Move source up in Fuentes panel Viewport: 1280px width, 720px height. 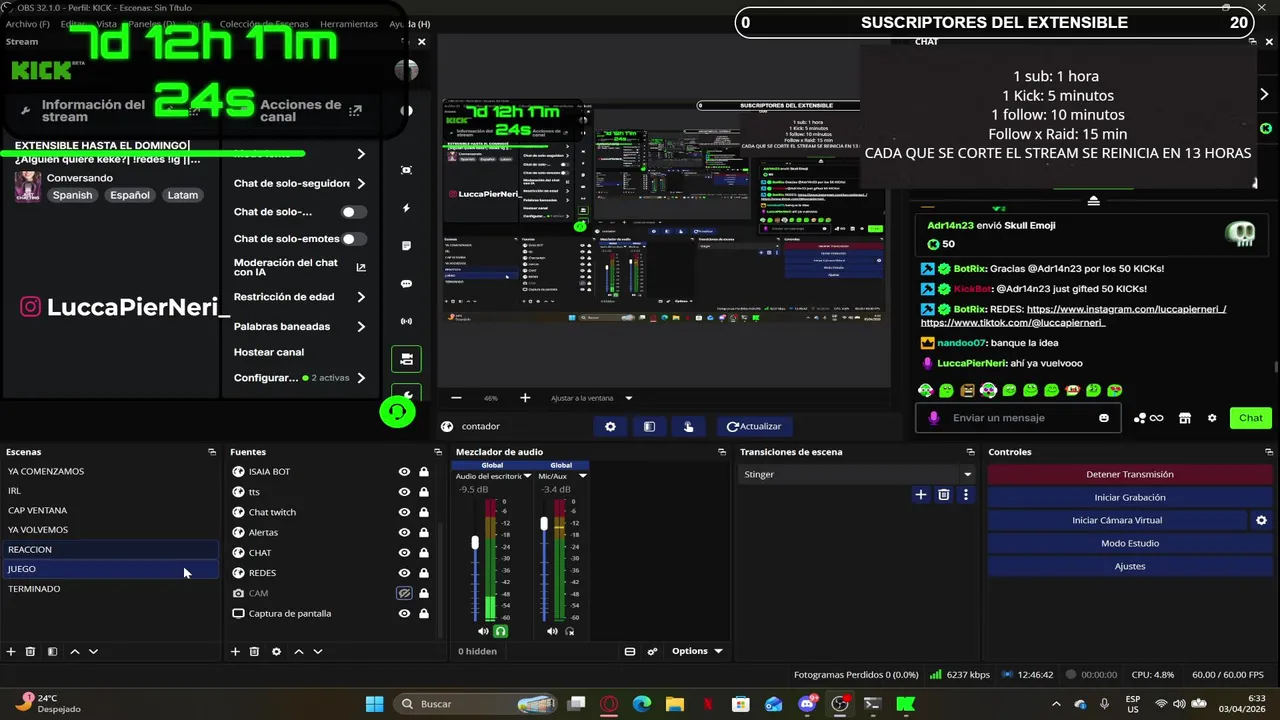(x=298, y=651)
